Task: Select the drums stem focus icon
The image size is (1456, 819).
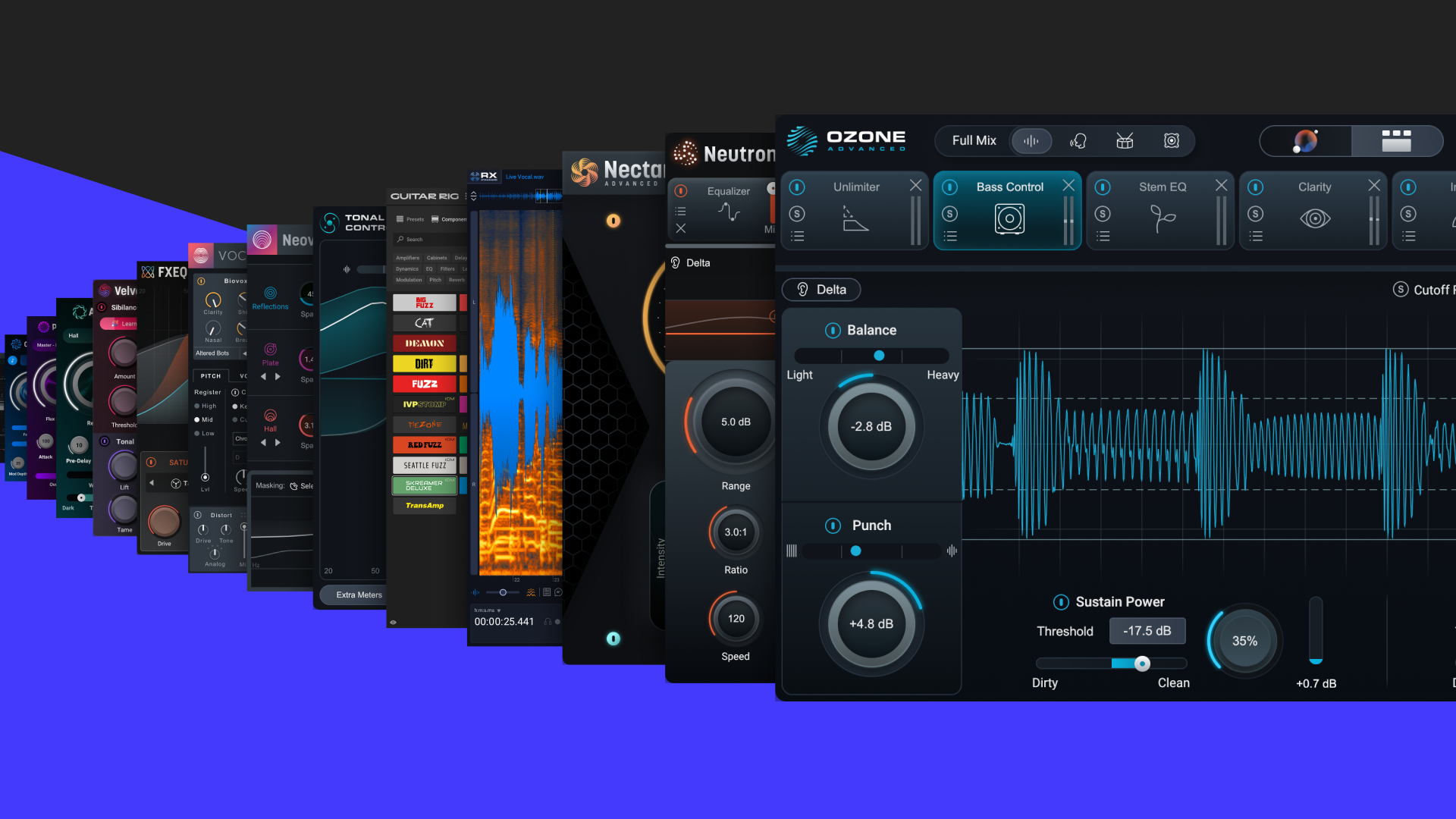Action: 1125,141
